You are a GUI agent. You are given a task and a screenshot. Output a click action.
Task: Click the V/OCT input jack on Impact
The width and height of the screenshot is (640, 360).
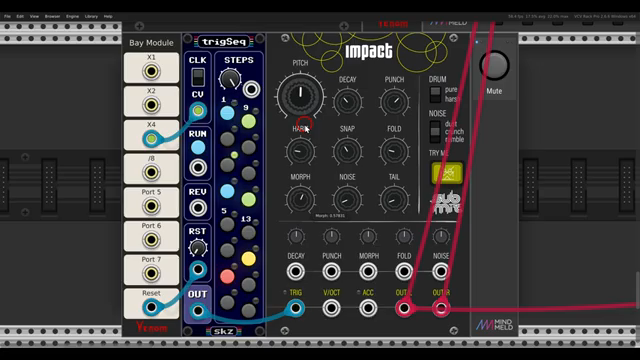tap(331, 308)
